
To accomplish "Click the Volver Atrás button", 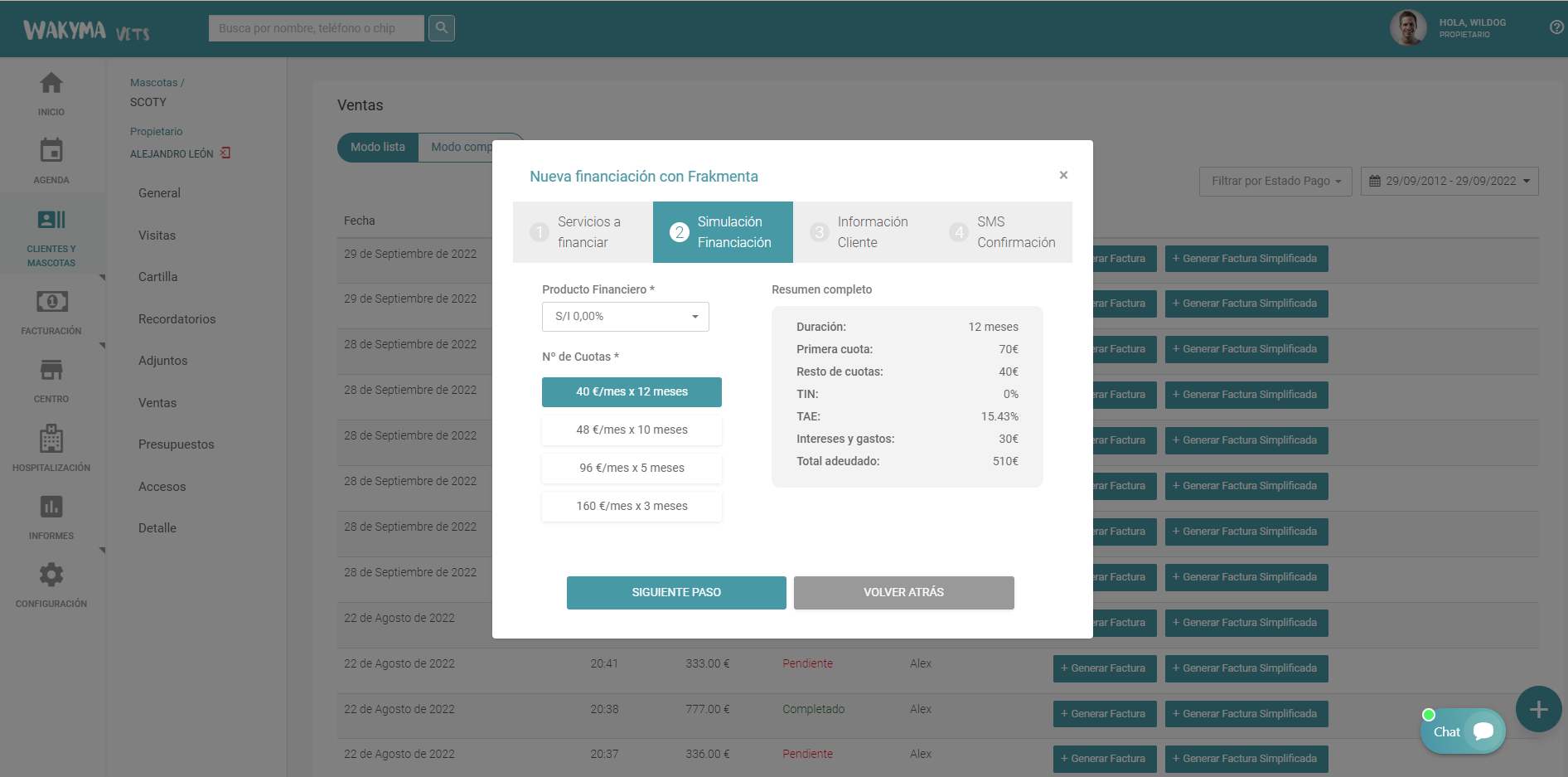I will (x=903, y=593).
